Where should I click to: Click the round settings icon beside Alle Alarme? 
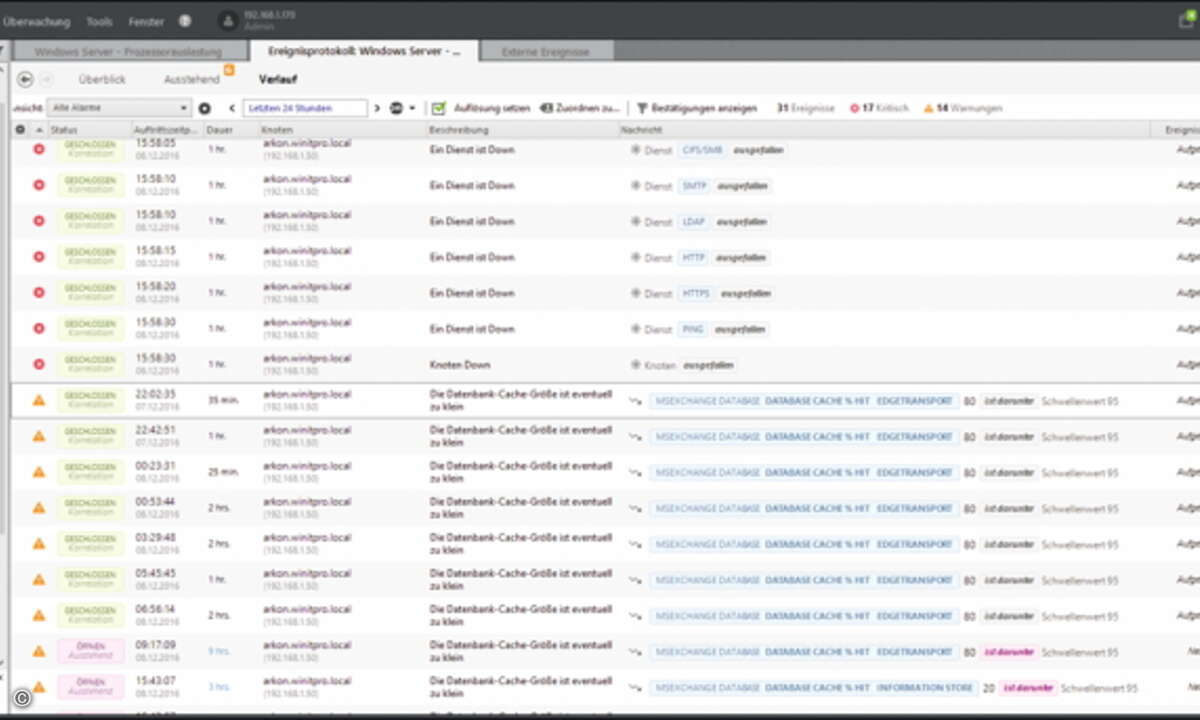click(x=205, y=108)
